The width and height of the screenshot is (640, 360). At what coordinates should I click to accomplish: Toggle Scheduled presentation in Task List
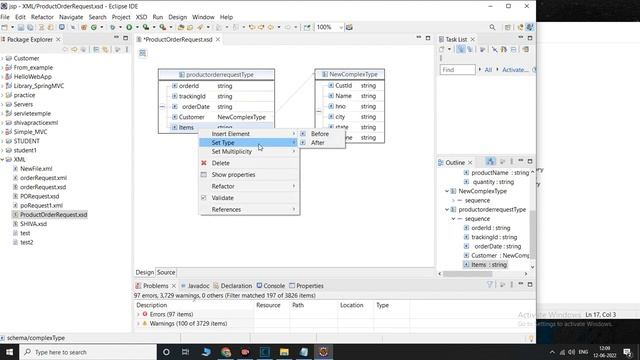pos(470,49)
